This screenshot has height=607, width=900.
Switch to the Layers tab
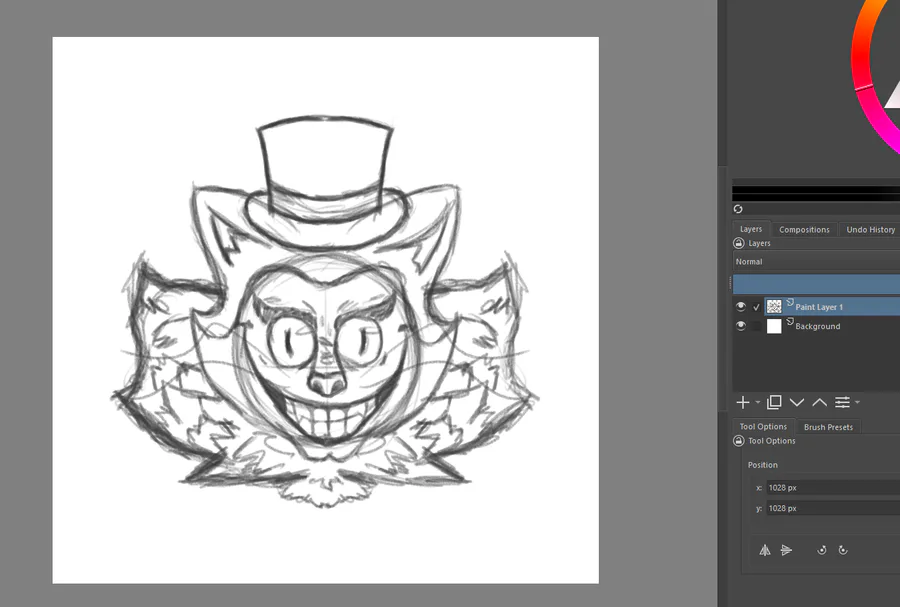[751, 229]
